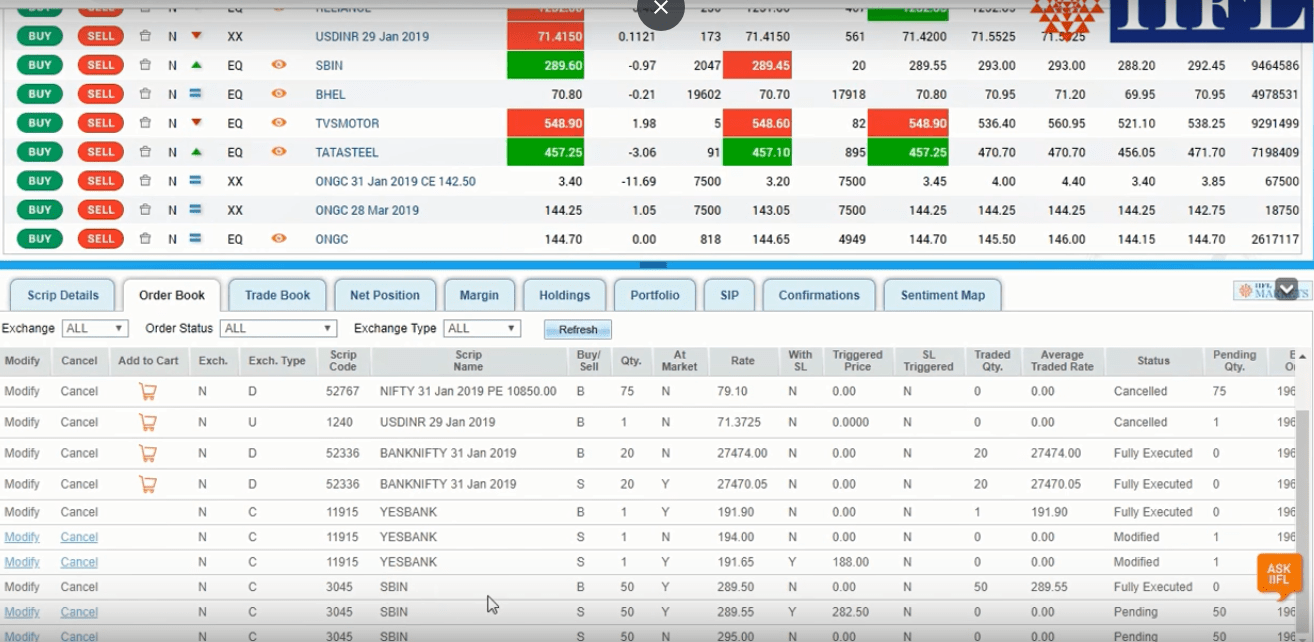The width and height of the screenshot is (1314, 642).
Task: Modify YESBANK sell order at 194.00
Action: pyautogui.click(x=22, y=537)
